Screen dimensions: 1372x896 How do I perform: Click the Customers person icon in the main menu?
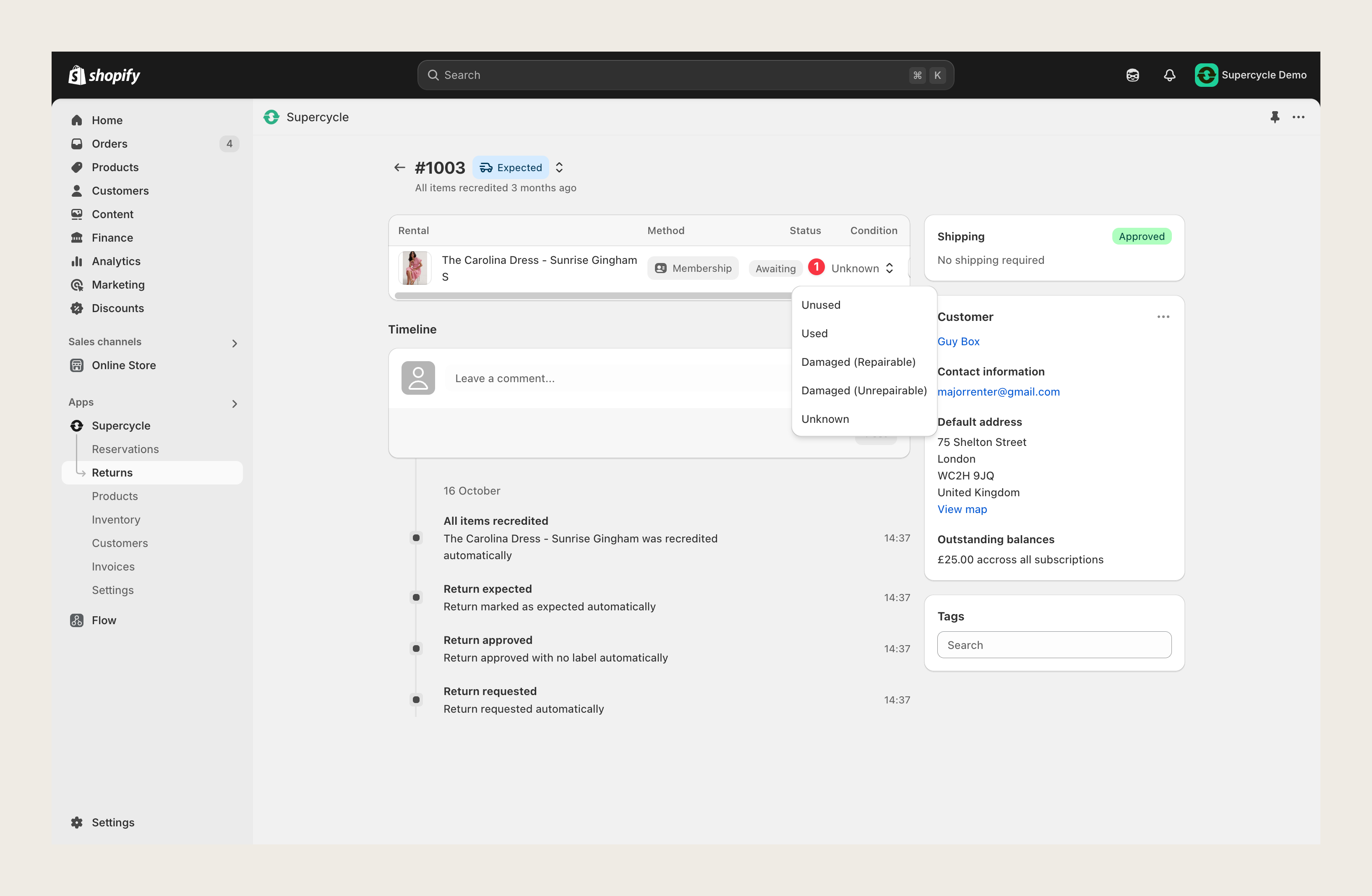(x=77, y=191)
